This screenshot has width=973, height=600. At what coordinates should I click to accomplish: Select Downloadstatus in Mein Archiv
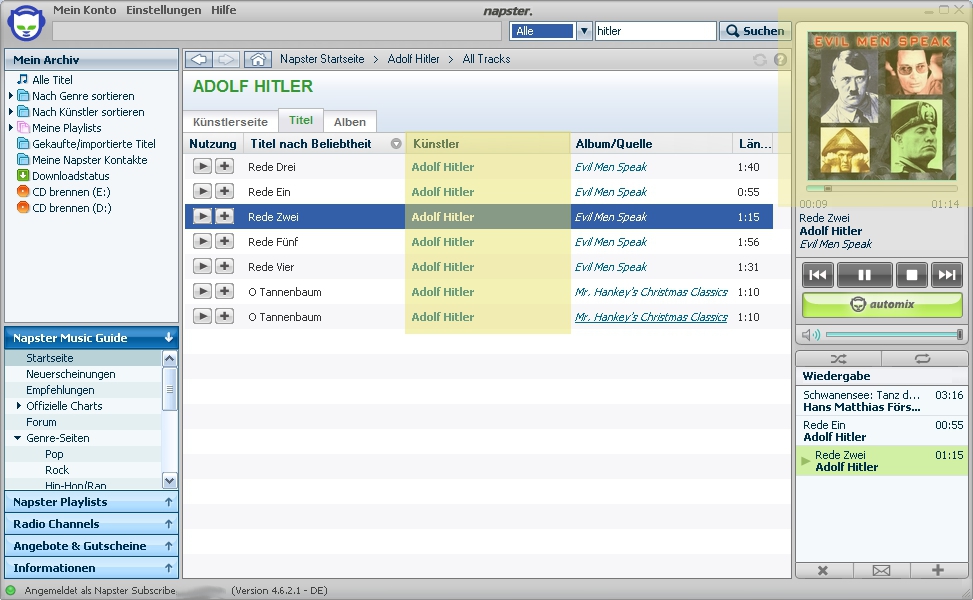click(x=70, y=176)
